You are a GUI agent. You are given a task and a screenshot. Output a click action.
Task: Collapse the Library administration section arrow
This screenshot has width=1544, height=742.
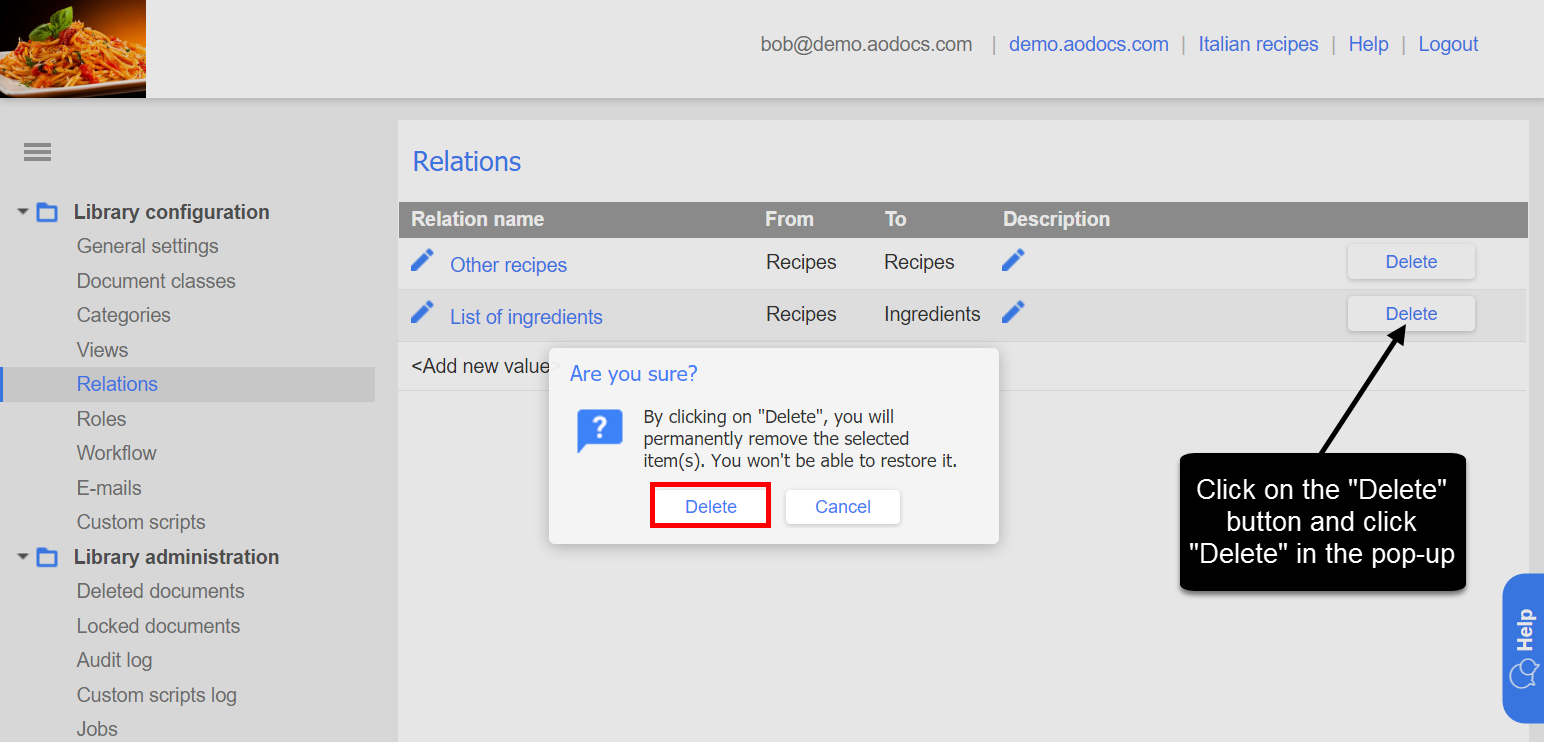[x=23, y=557]
